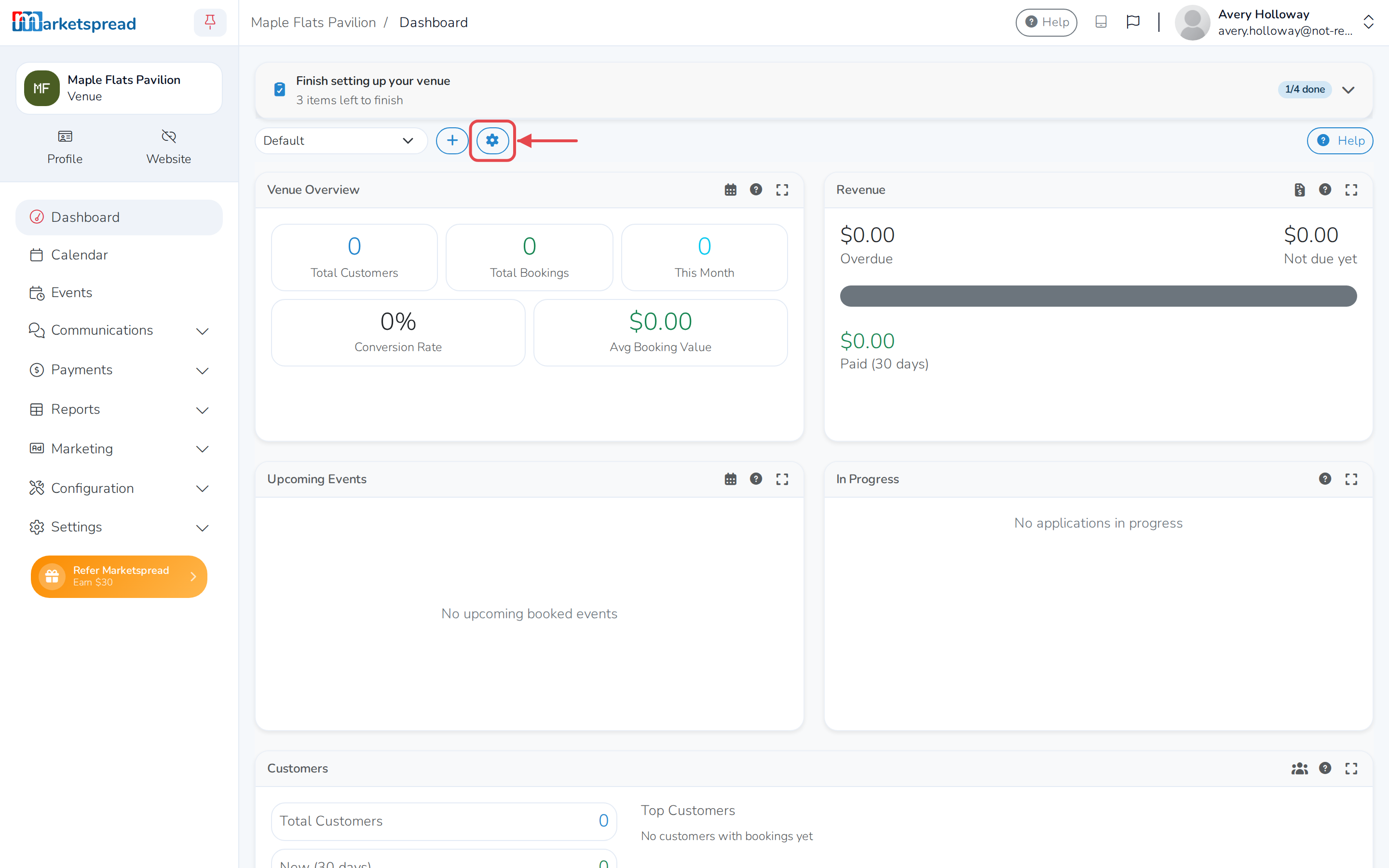
Task: Click the pin sidebar icon
Action: tap(210, 22)
